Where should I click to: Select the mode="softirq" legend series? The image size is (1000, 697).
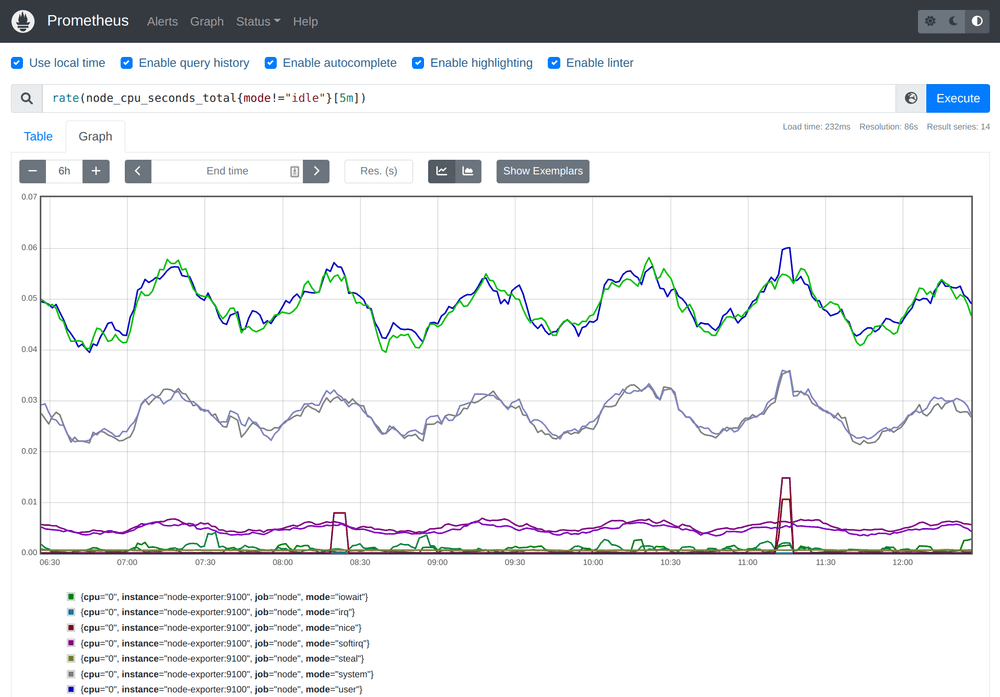coord(225,643)
